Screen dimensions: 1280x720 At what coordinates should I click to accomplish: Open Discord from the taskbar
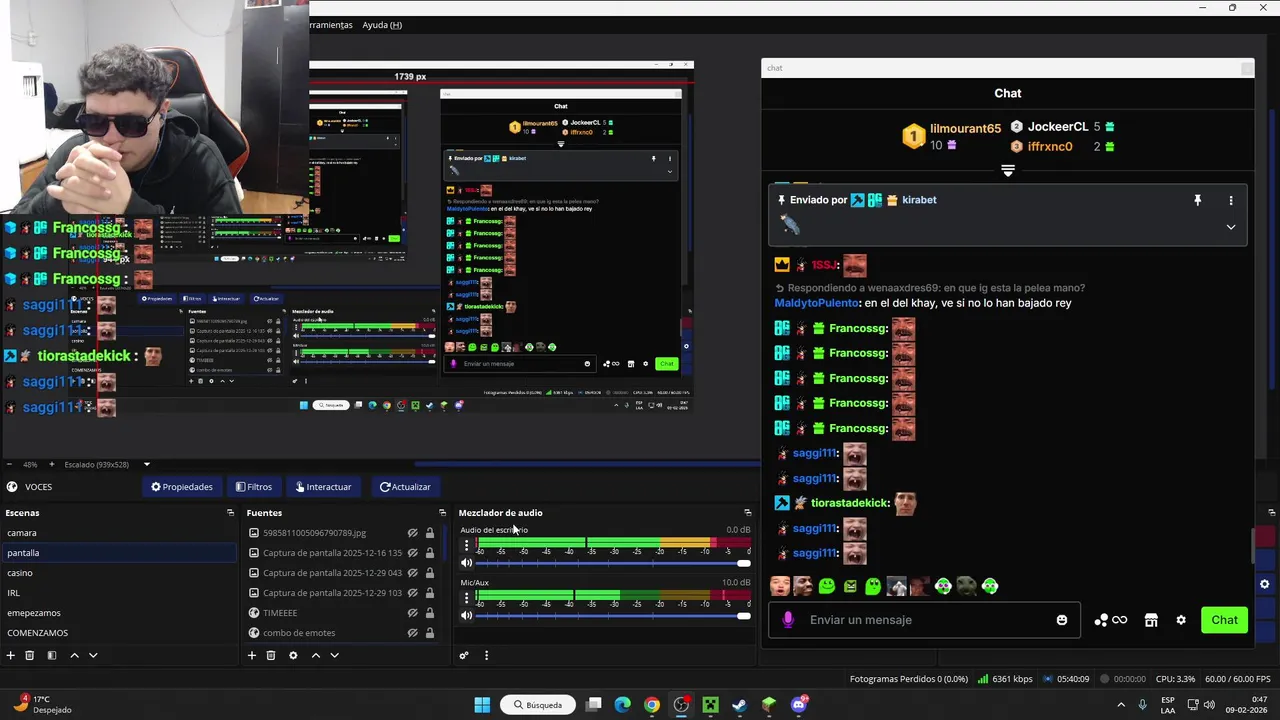[x=798, y=705]
